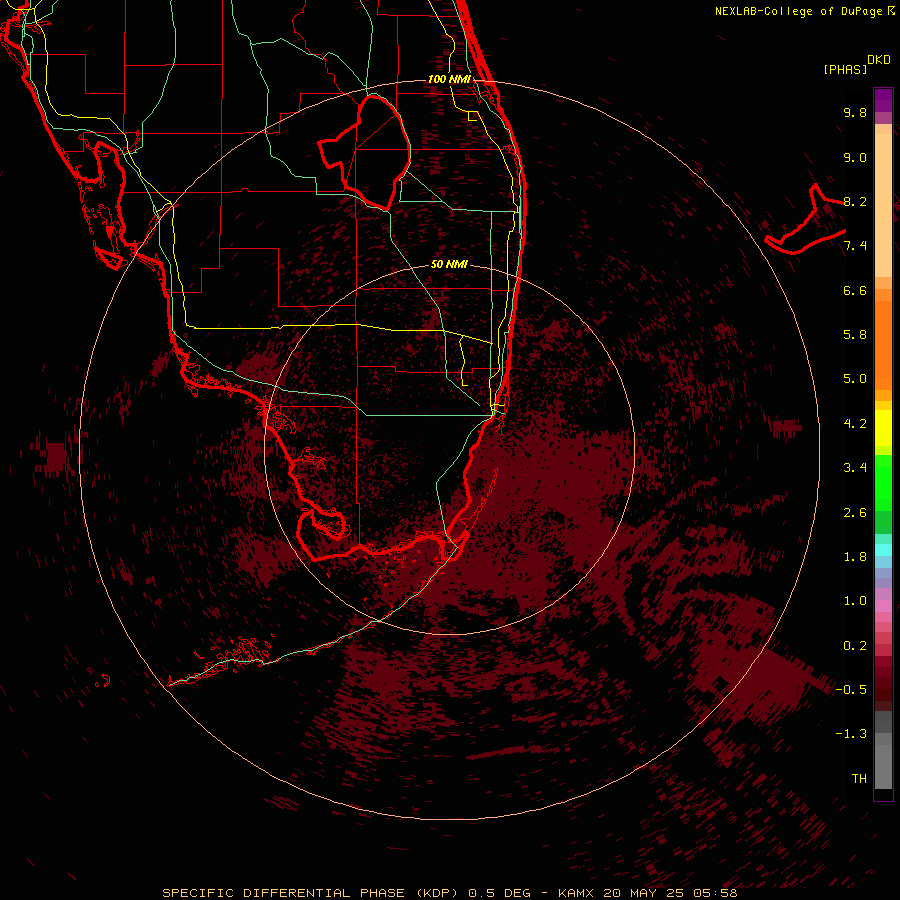
Task: Click the [PHAS] units label
Action: 845,69
